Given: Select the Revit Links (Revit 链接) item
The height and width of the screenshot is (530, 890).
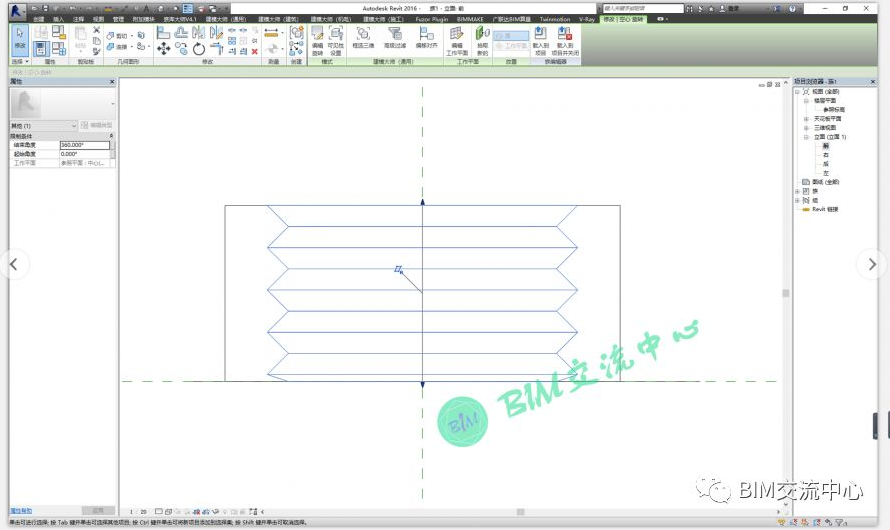Looking at the screenshot, I should pyautogui.click(x=825, y=209).
